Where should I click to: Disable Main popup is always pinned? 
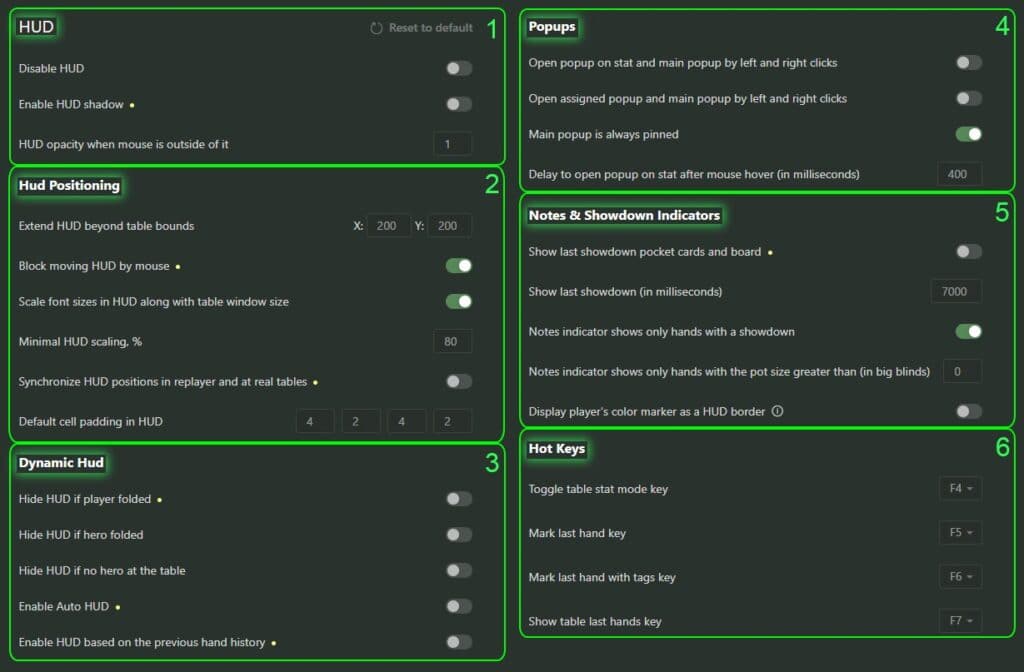[968, 134]
